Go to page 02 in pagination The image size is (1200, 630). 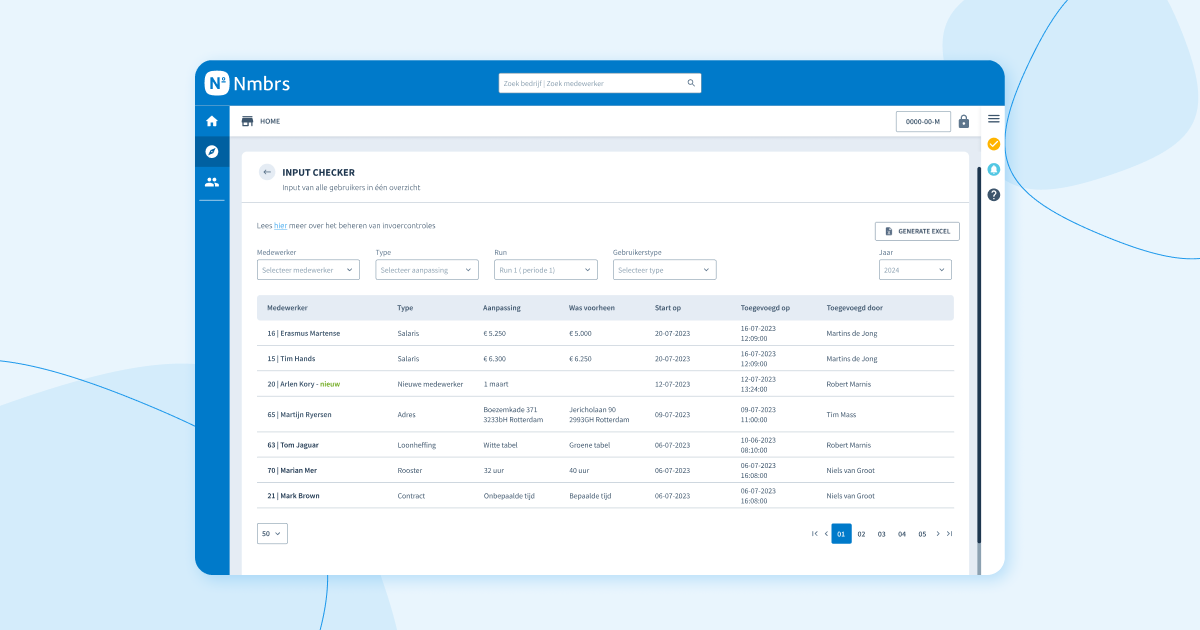(861, 534)
